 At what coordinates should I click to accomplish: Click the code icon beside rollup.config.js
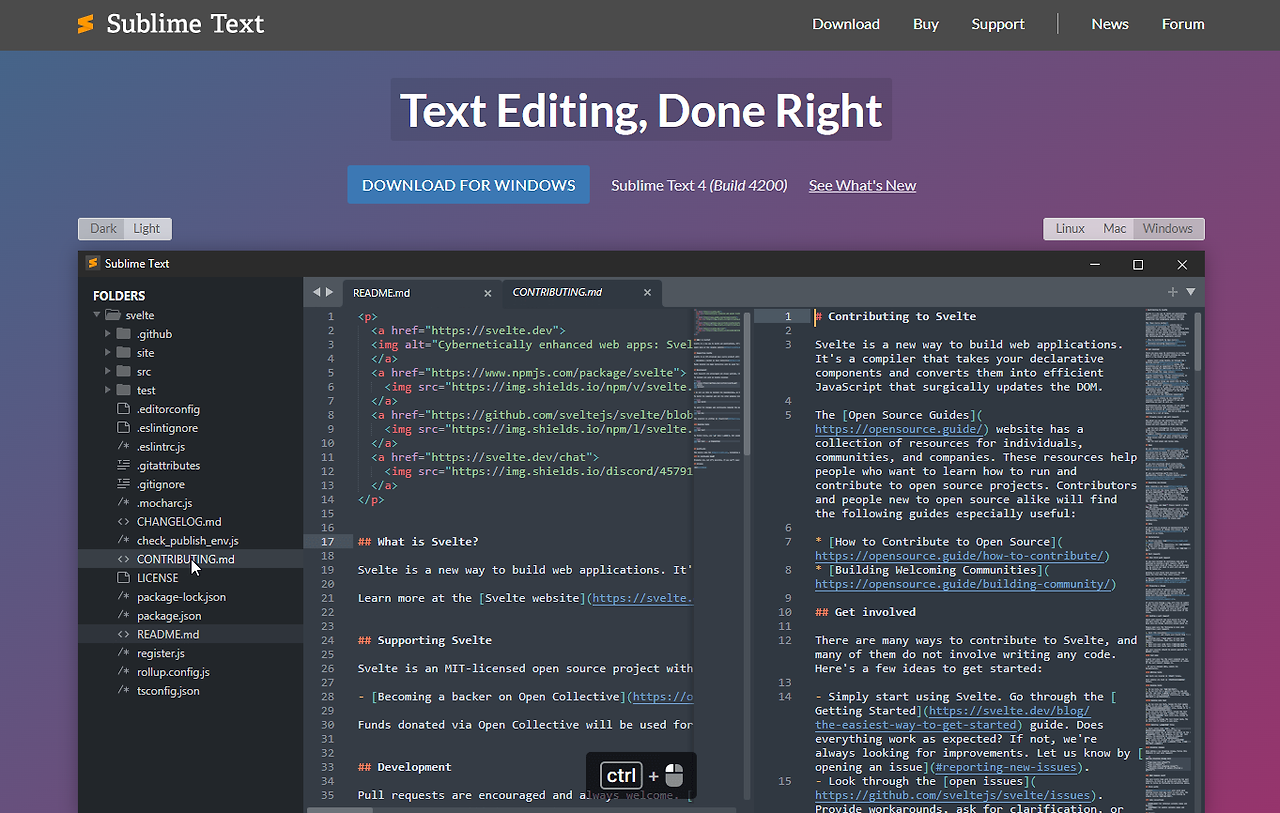coord(123,672)
